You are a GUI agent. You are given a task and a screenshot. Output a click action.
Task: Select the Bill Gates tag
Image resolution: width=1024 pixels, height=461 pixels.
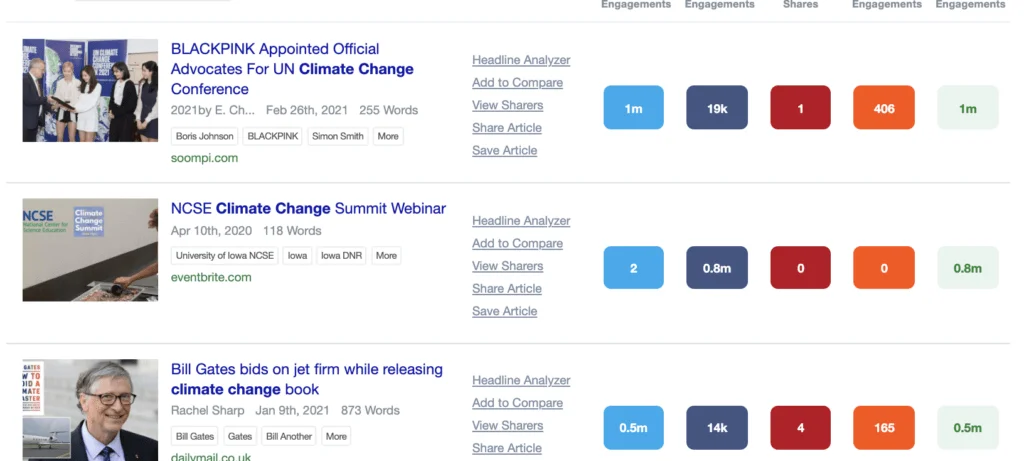point(195,436)
